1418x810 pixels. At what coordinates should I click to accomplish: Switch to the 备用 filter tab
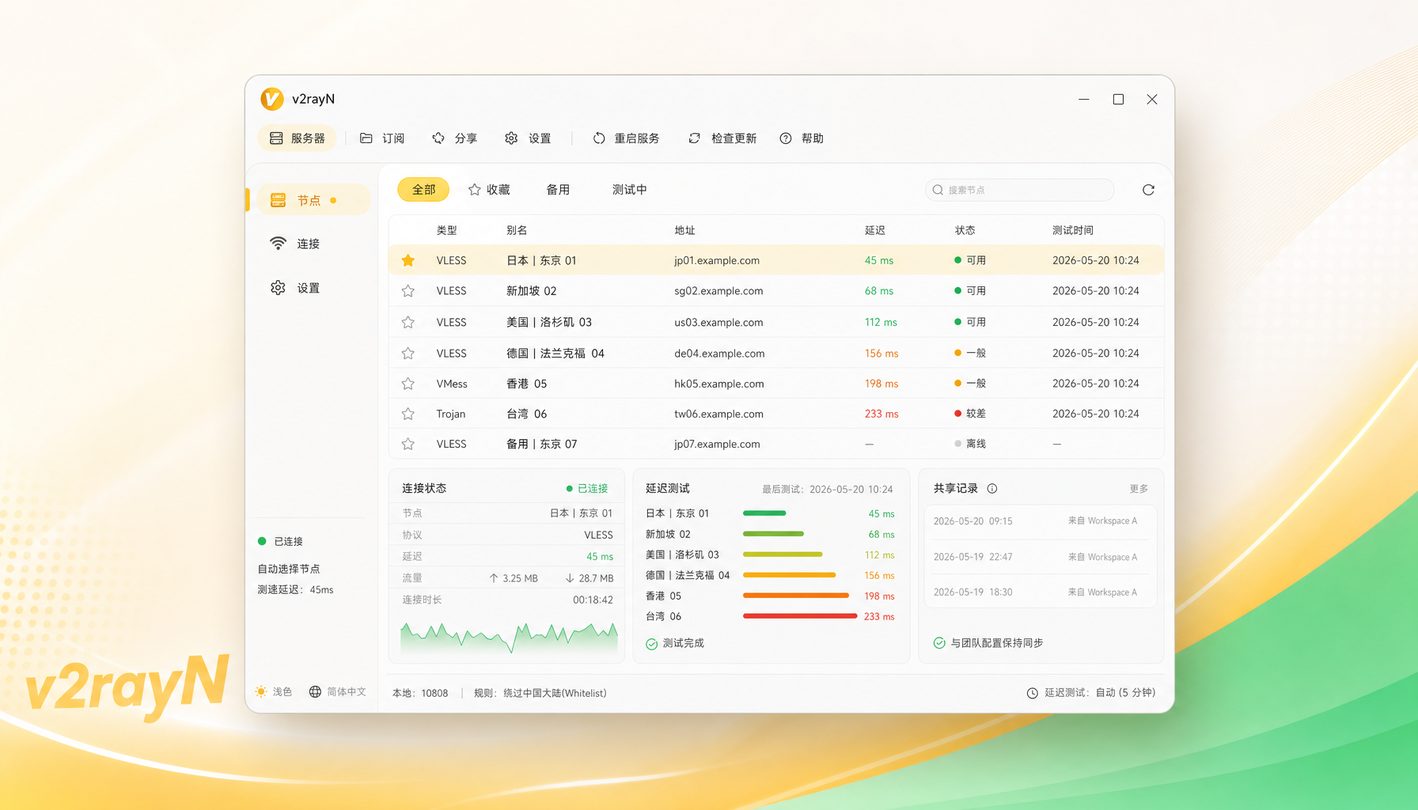tap(558, 190)
